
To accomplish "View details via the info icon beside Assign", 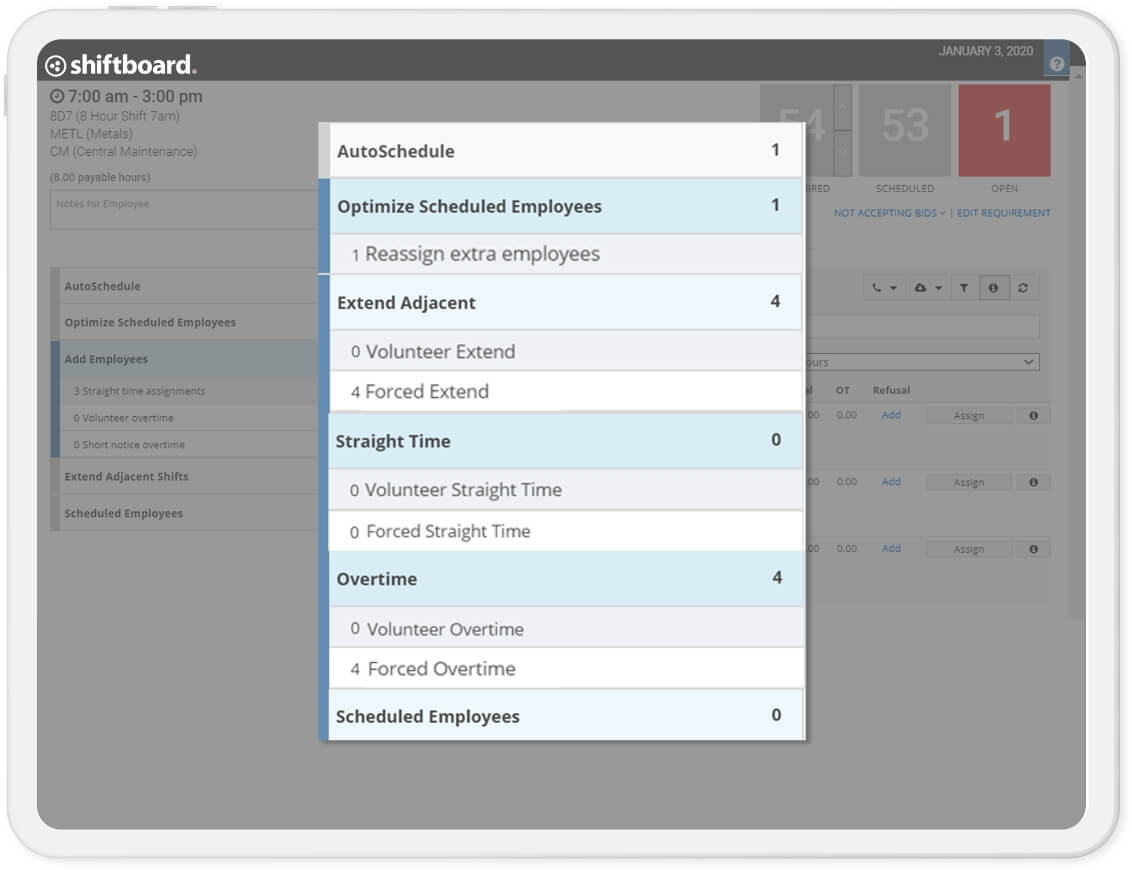I will click(1035, 415).
